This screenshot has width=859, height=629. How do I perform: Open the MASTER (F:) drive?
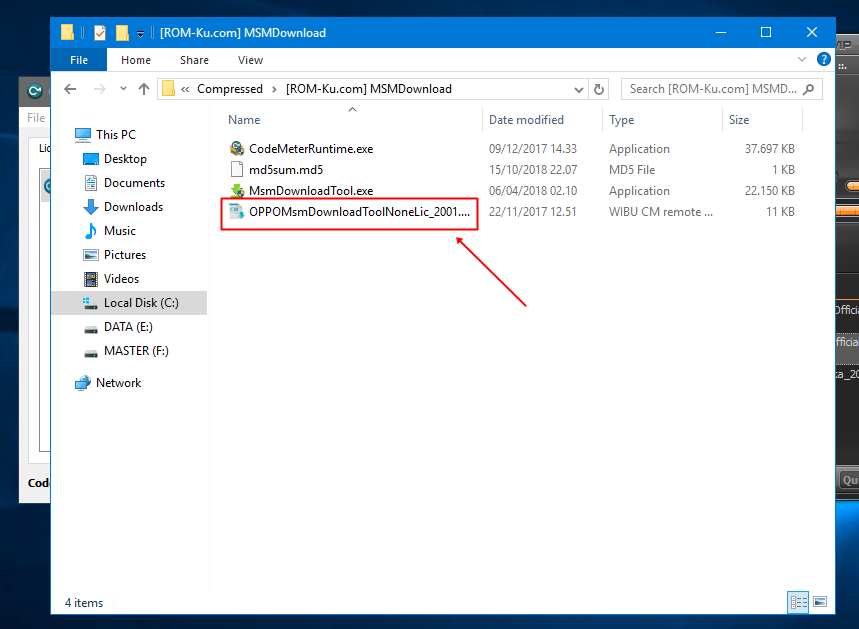136,351
